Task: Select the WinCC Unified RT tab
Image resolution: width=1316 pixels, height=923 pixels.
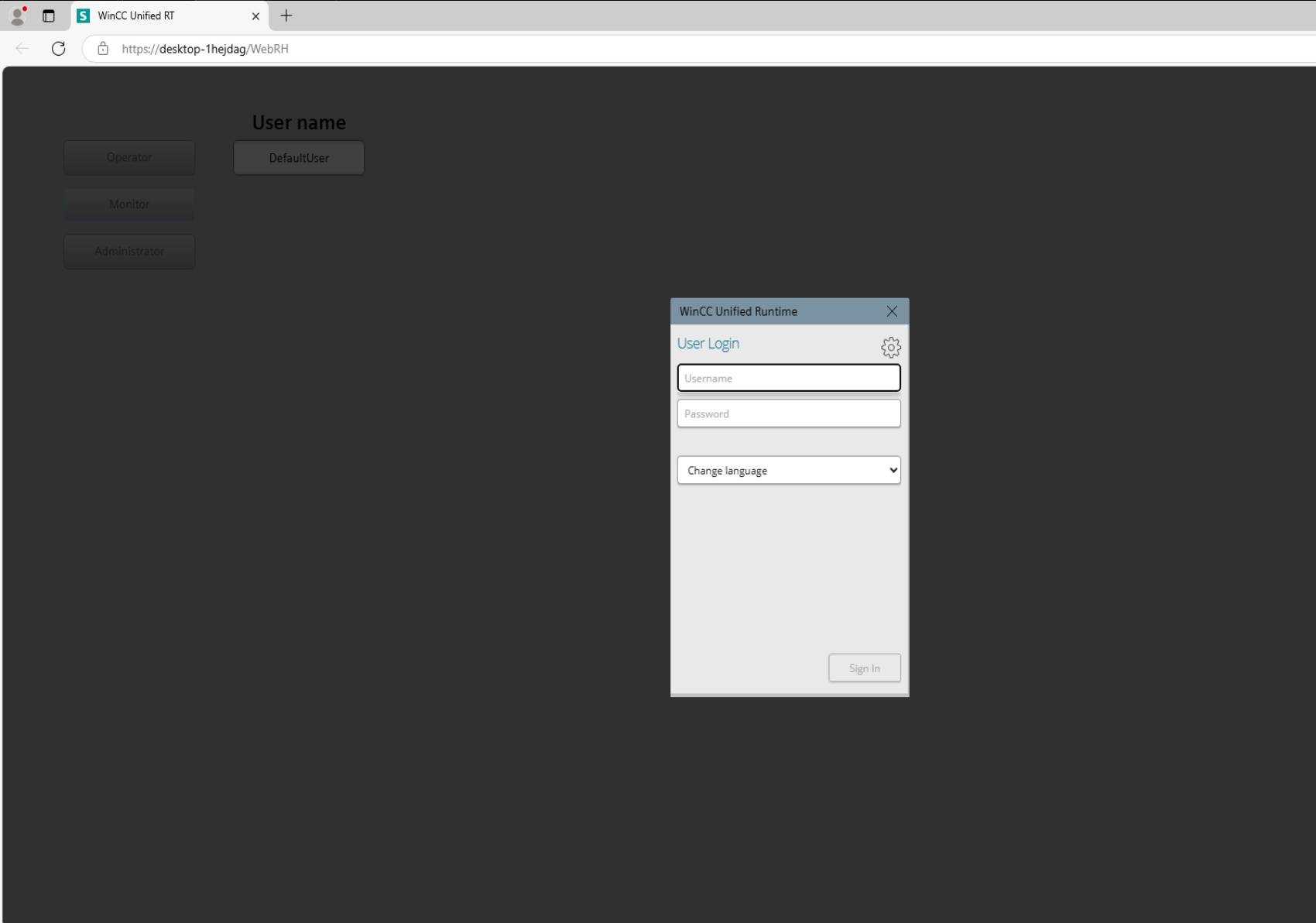Action: [170, 15]
